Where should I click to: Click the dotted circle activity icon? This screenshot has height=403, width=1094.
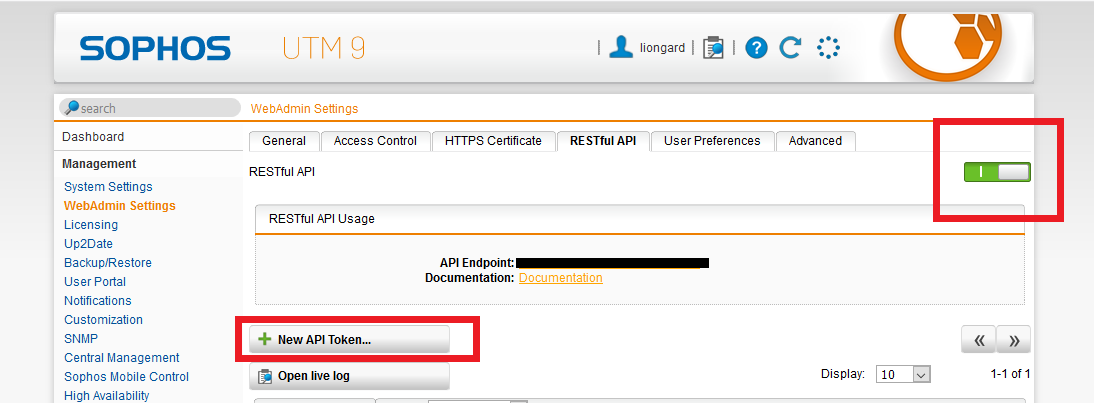(828, 47)
